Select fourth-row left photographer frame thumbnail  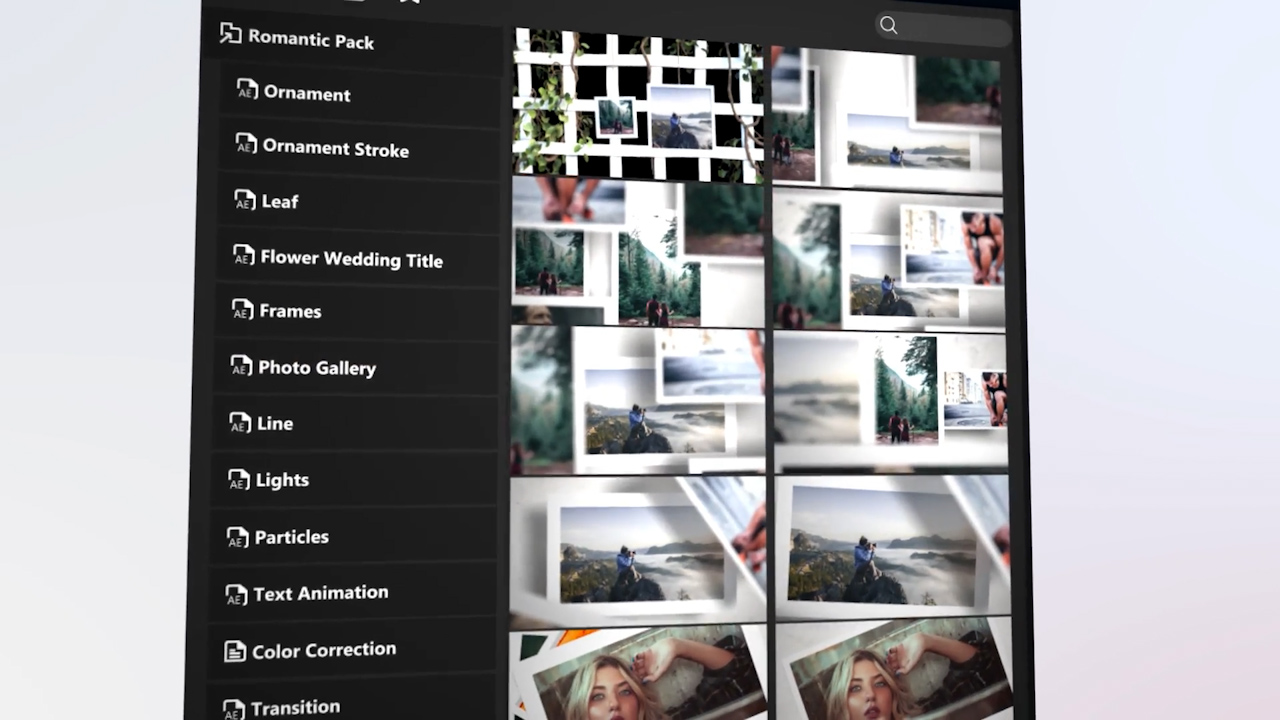pos(637,552)
